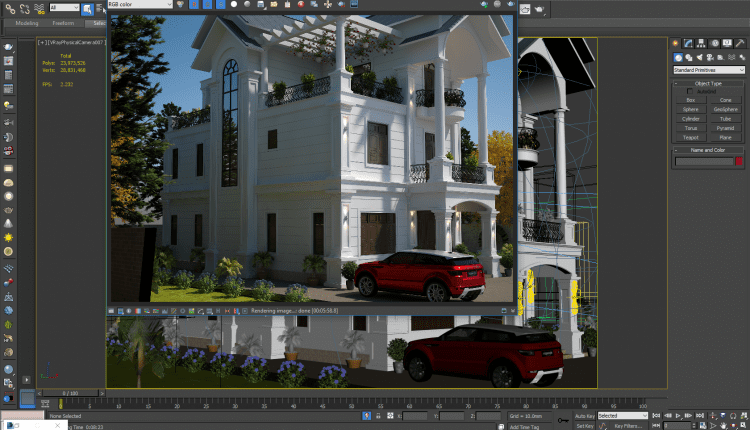Click the Set Key button
The image size is (750, 430).
[585, 426]
